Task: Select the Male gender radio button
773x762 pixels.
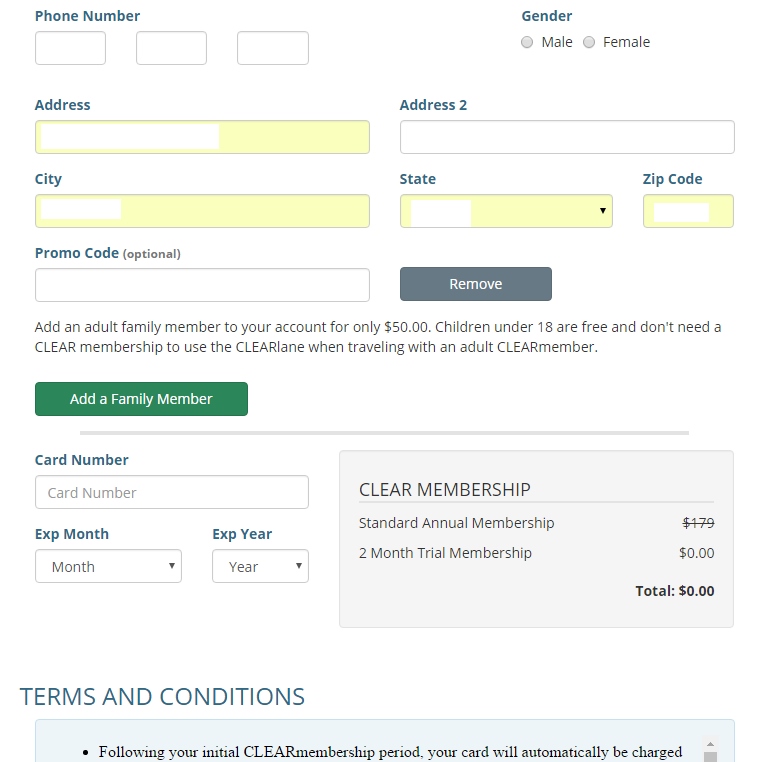Action: pos(527,43)
